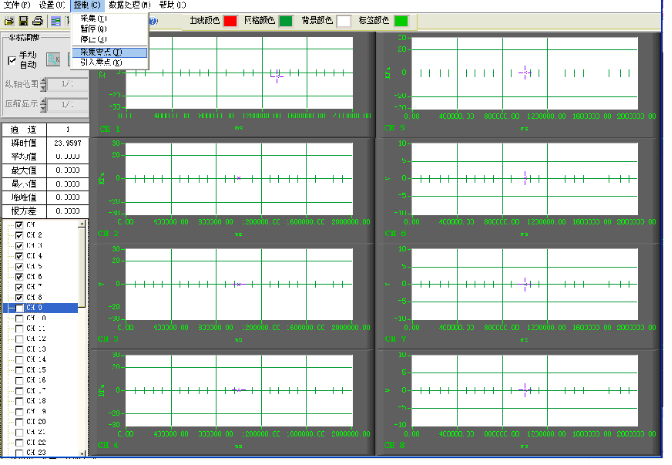Uncheck the CH 5 channel checkbox
The image size is (672, 465).
click(19, 267)
